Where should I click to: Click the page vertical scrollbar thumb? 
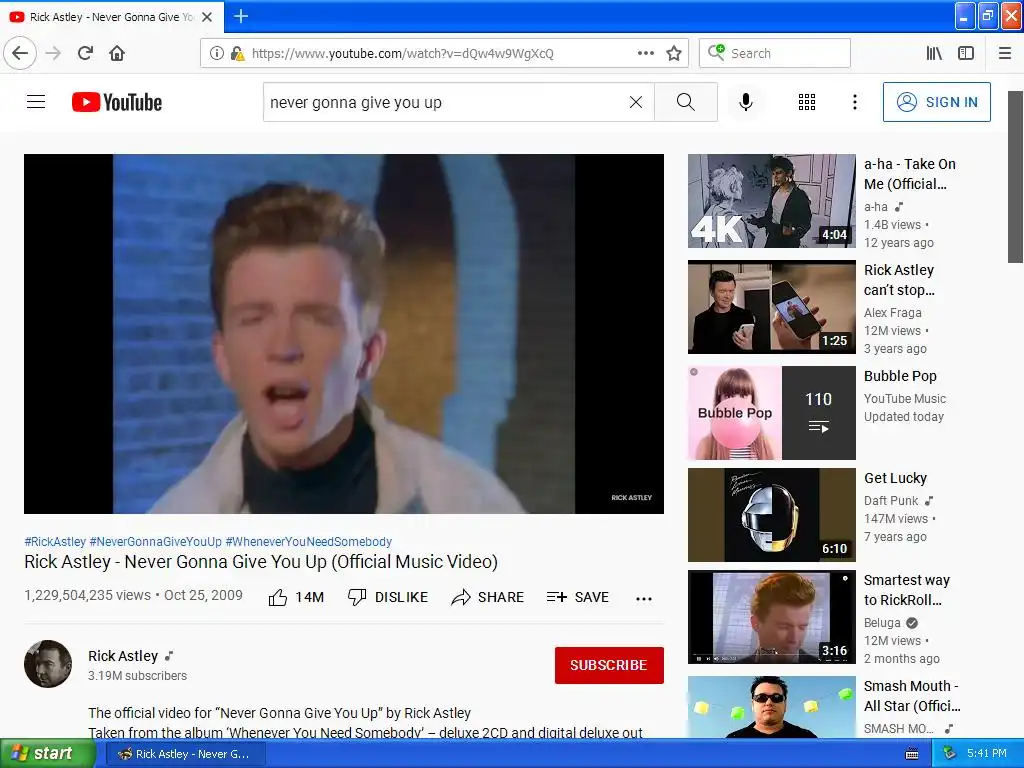1015,177
